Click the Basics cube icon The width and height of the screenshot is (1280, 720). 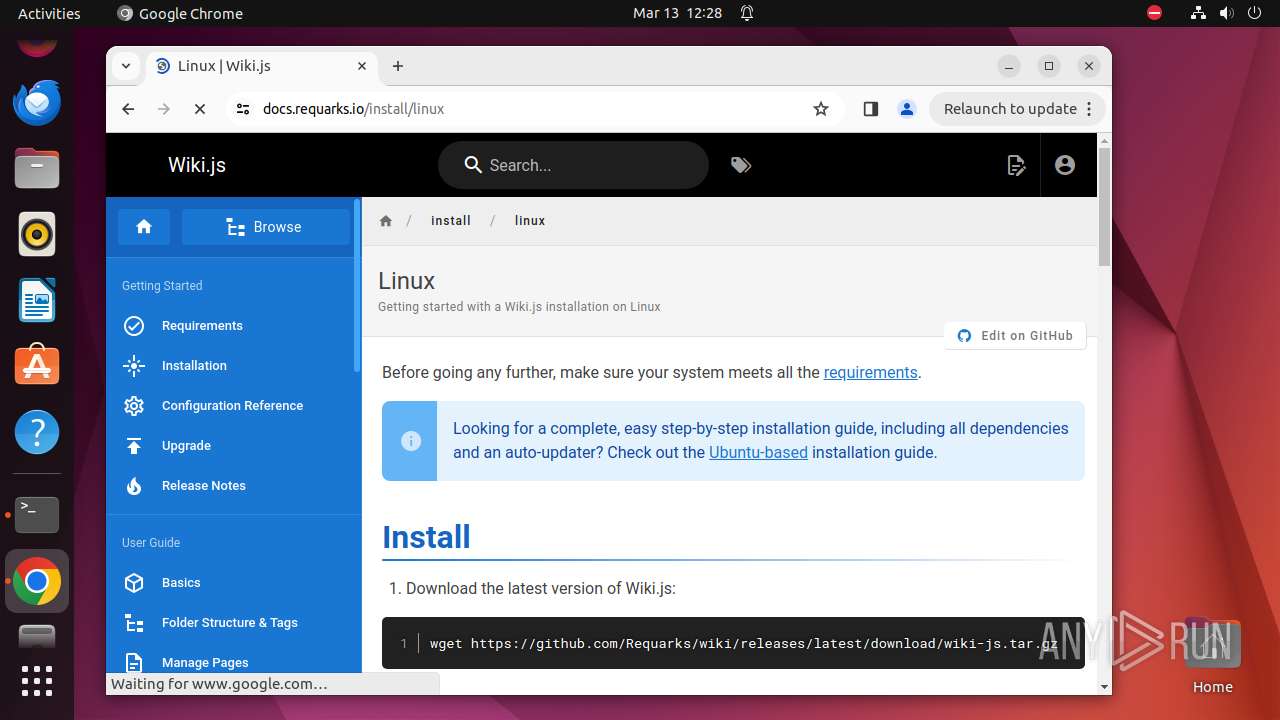134,583
